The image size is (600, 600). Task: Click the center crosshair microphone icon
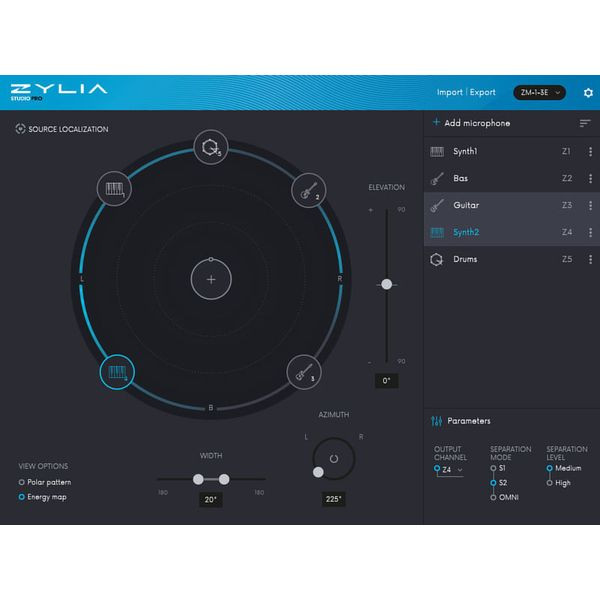(x=211, y=279)
